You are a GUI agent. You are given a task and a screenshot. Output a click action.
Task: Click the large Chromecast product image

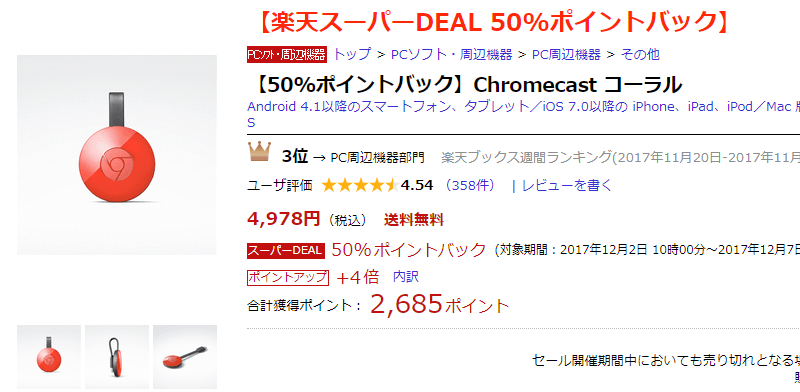pos(117,155)
